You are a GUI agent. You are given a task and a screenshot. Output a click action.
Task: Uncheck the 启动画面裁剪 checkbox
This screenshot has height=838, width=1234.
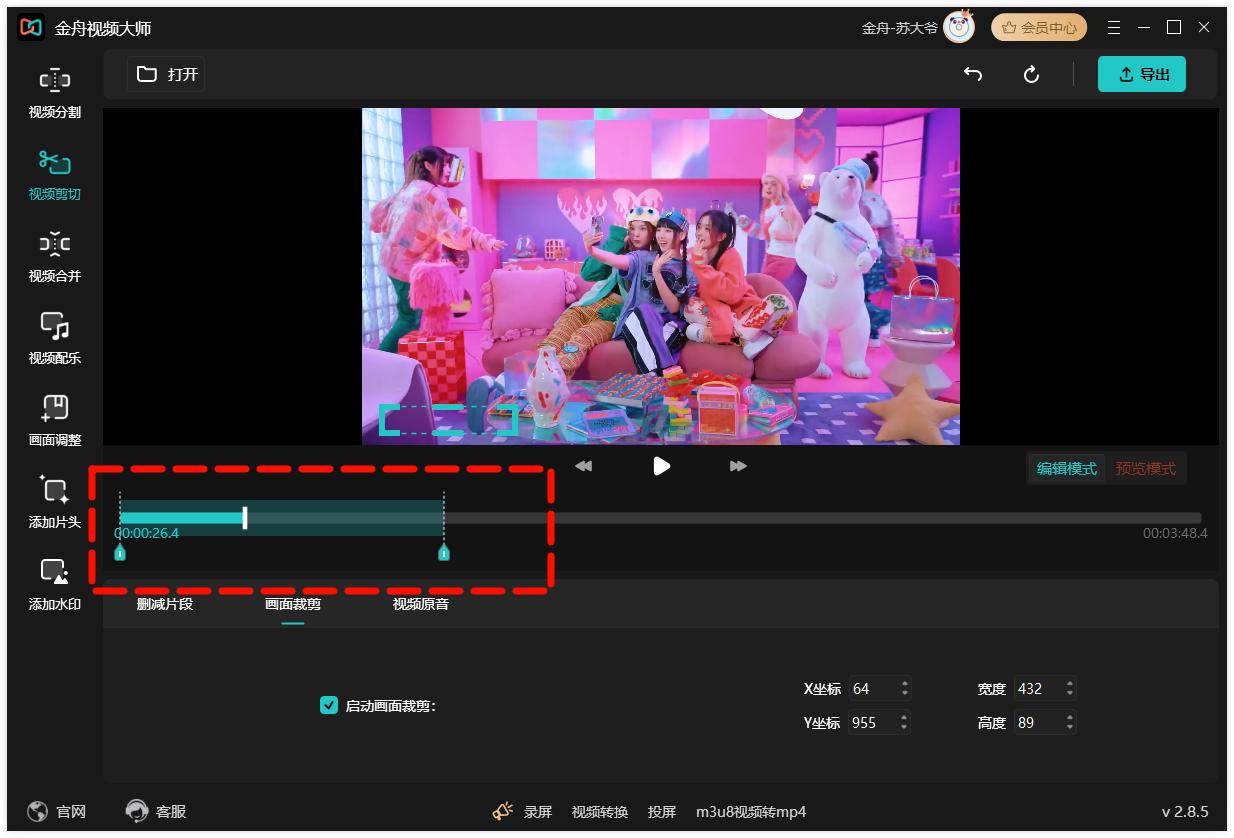pos(328,706)
